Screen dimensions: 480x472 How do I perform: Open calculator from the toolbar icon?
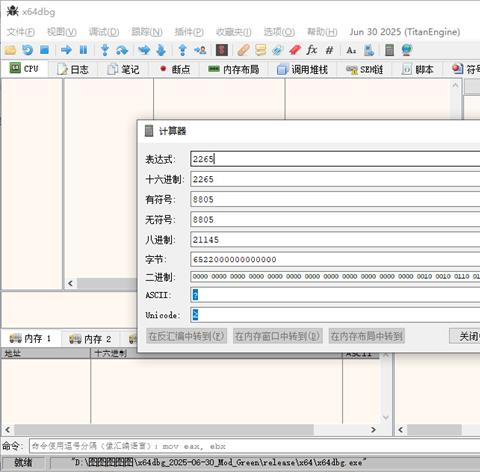(389, 50)
